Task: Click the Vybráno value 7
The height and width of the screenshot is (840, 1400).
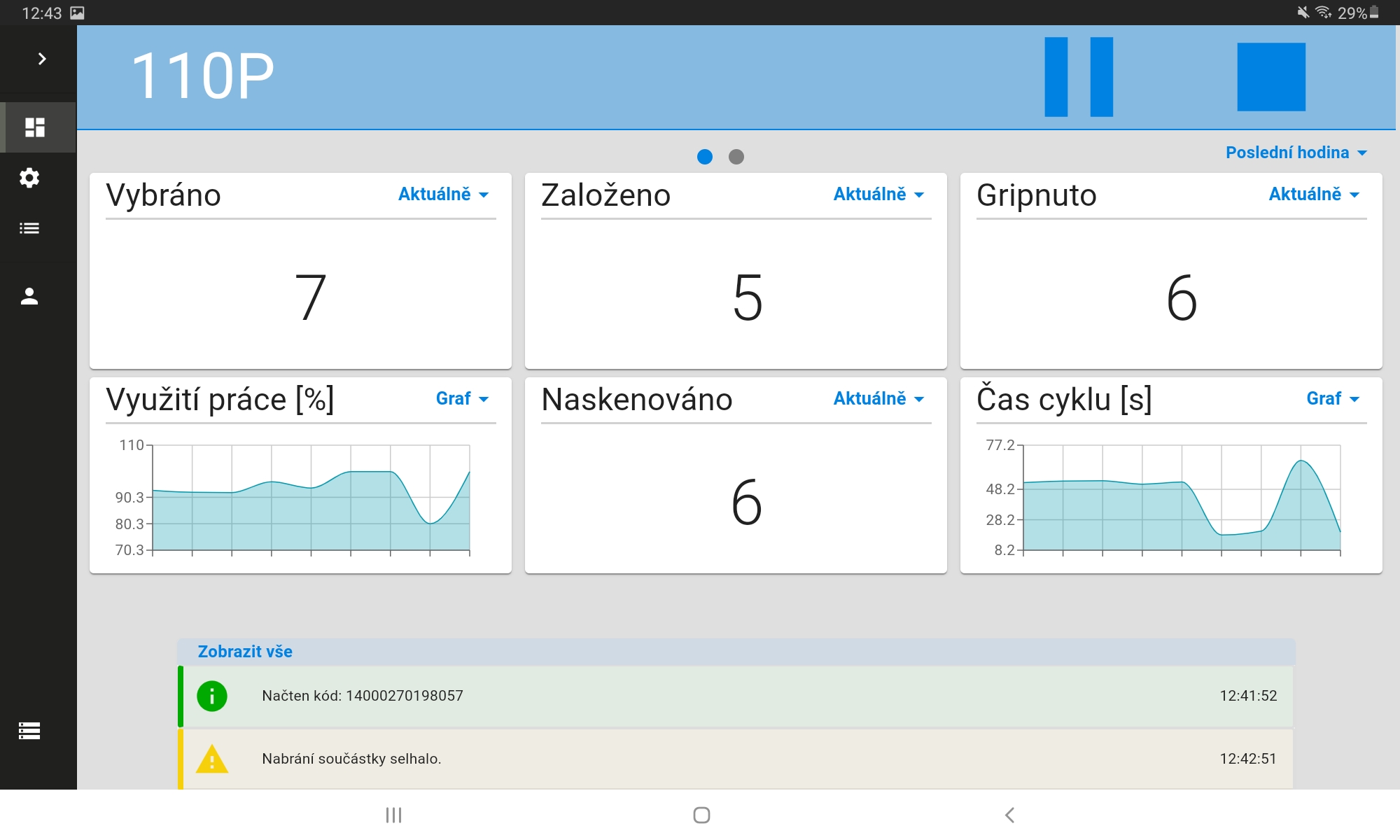Action: (311, 297)
